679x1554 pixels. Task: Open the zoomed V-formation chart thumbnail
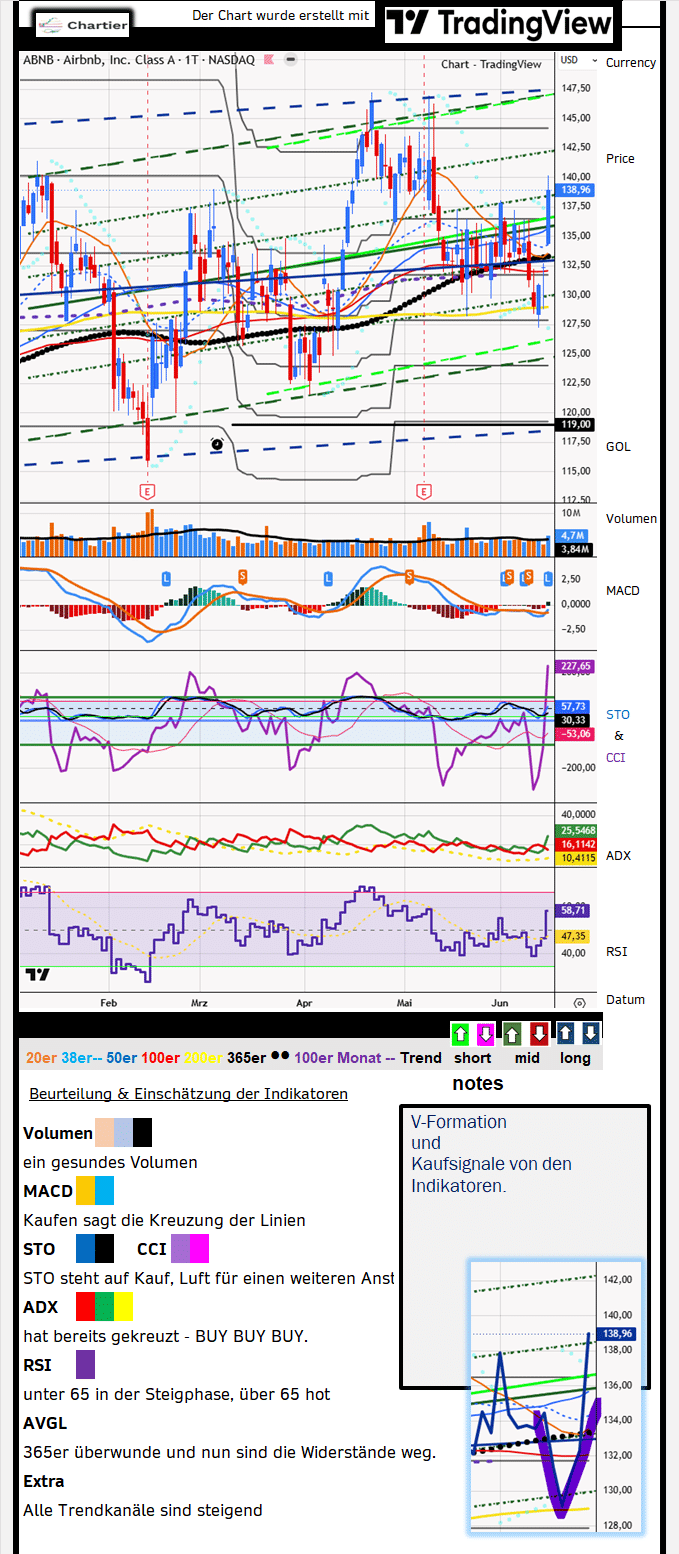557,1398
